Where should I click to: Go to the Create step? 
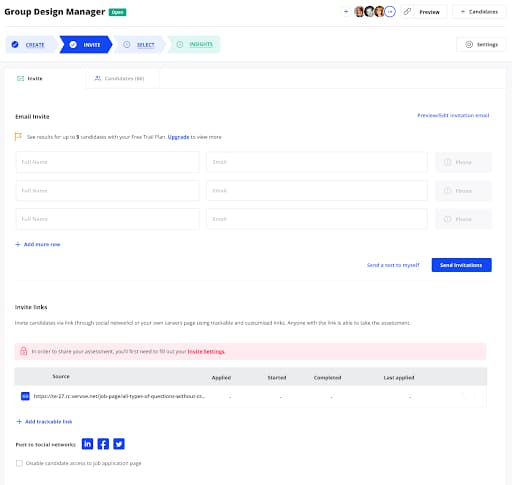click(30, 45)
